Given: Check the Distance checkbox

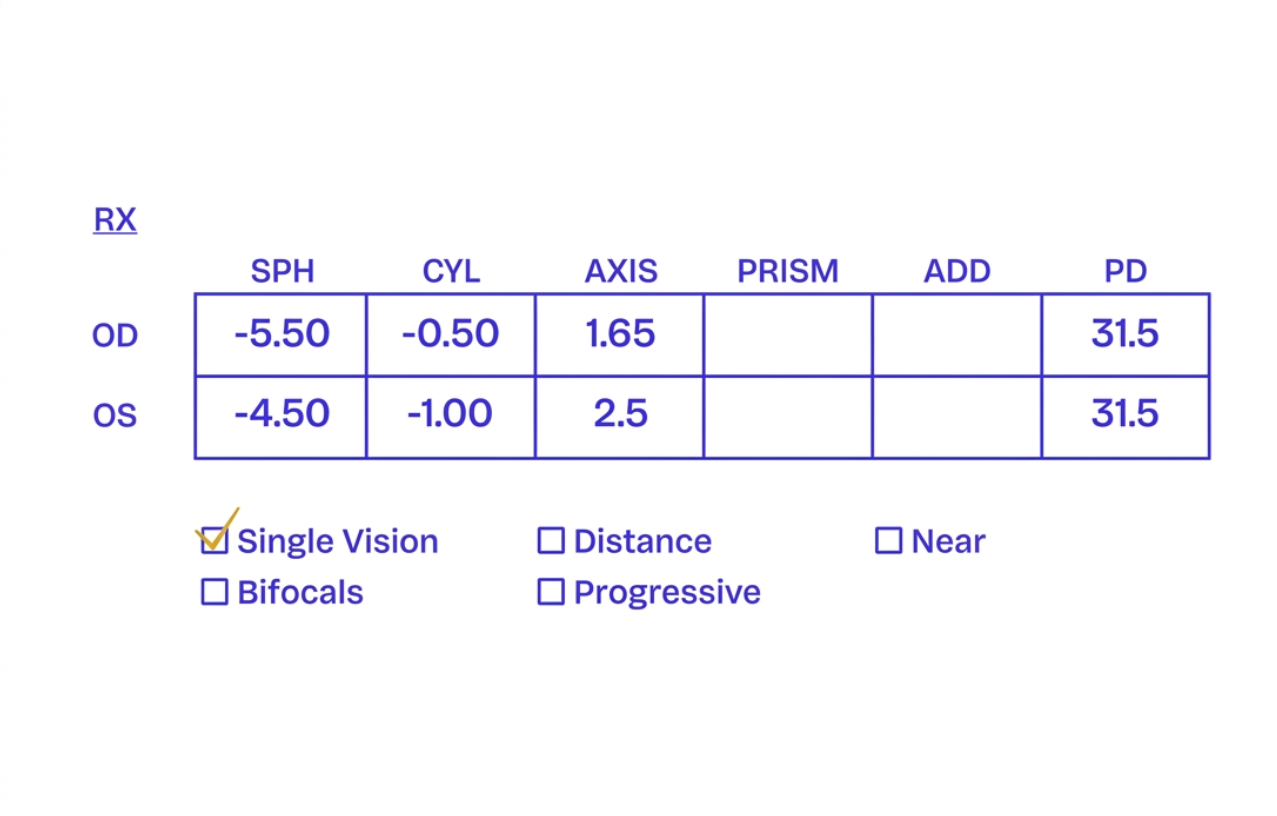Looking at the screenshot, I should tap(551, 541).
